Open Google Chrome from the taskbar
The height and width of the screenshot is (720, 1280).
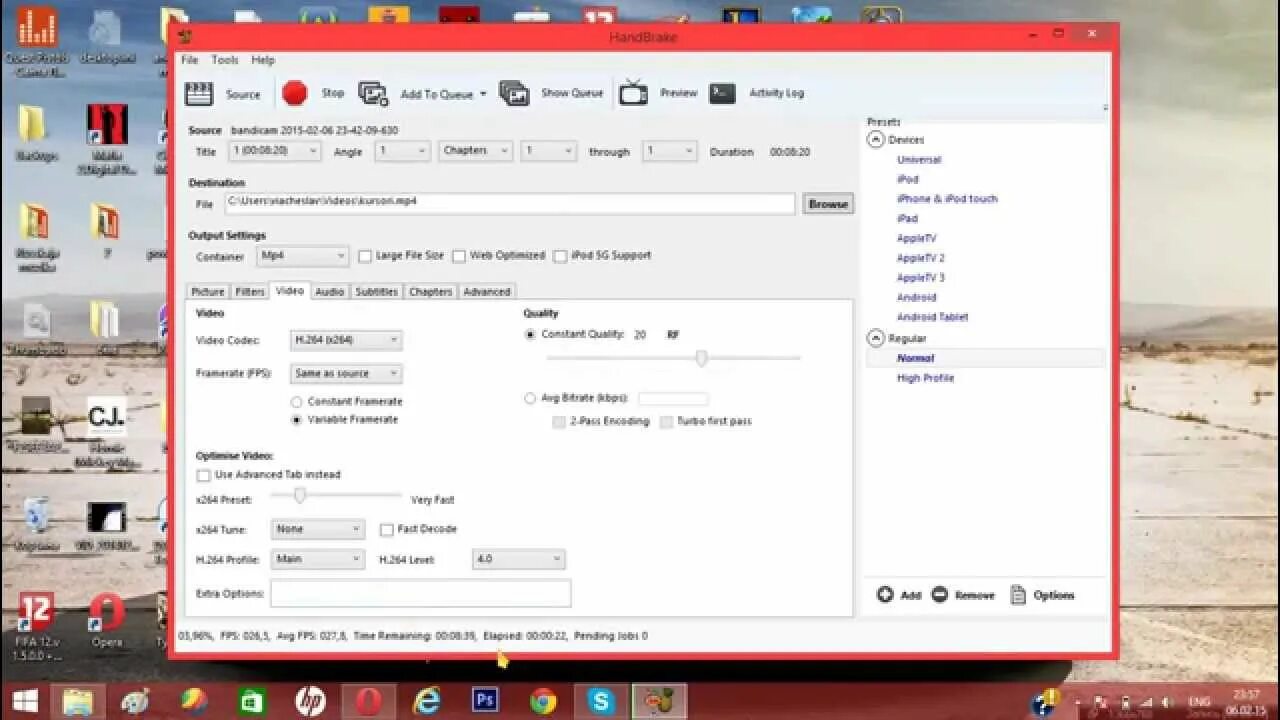[543, 701]
